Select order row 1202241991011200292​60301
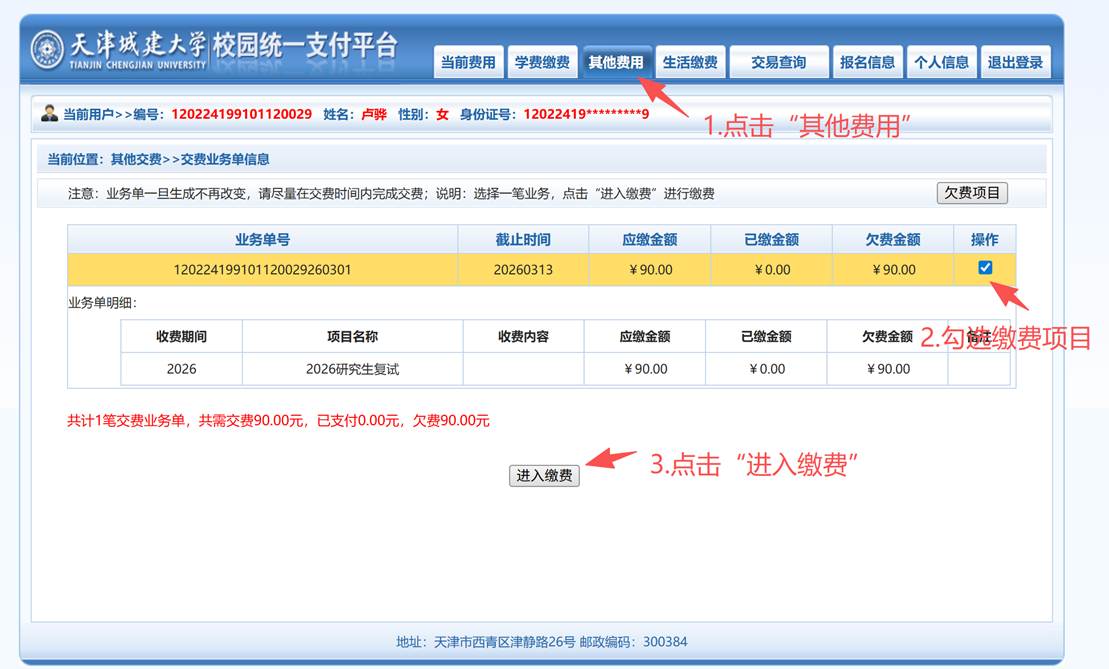The image size is (1109, 669). (x=263, y=270)
